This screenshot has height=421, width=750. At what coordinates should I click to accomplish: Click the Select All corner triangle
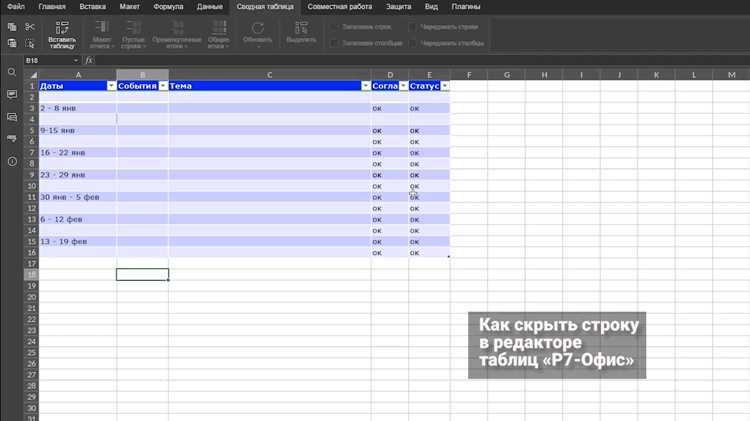pyautogui.click(x=32, y=75)
